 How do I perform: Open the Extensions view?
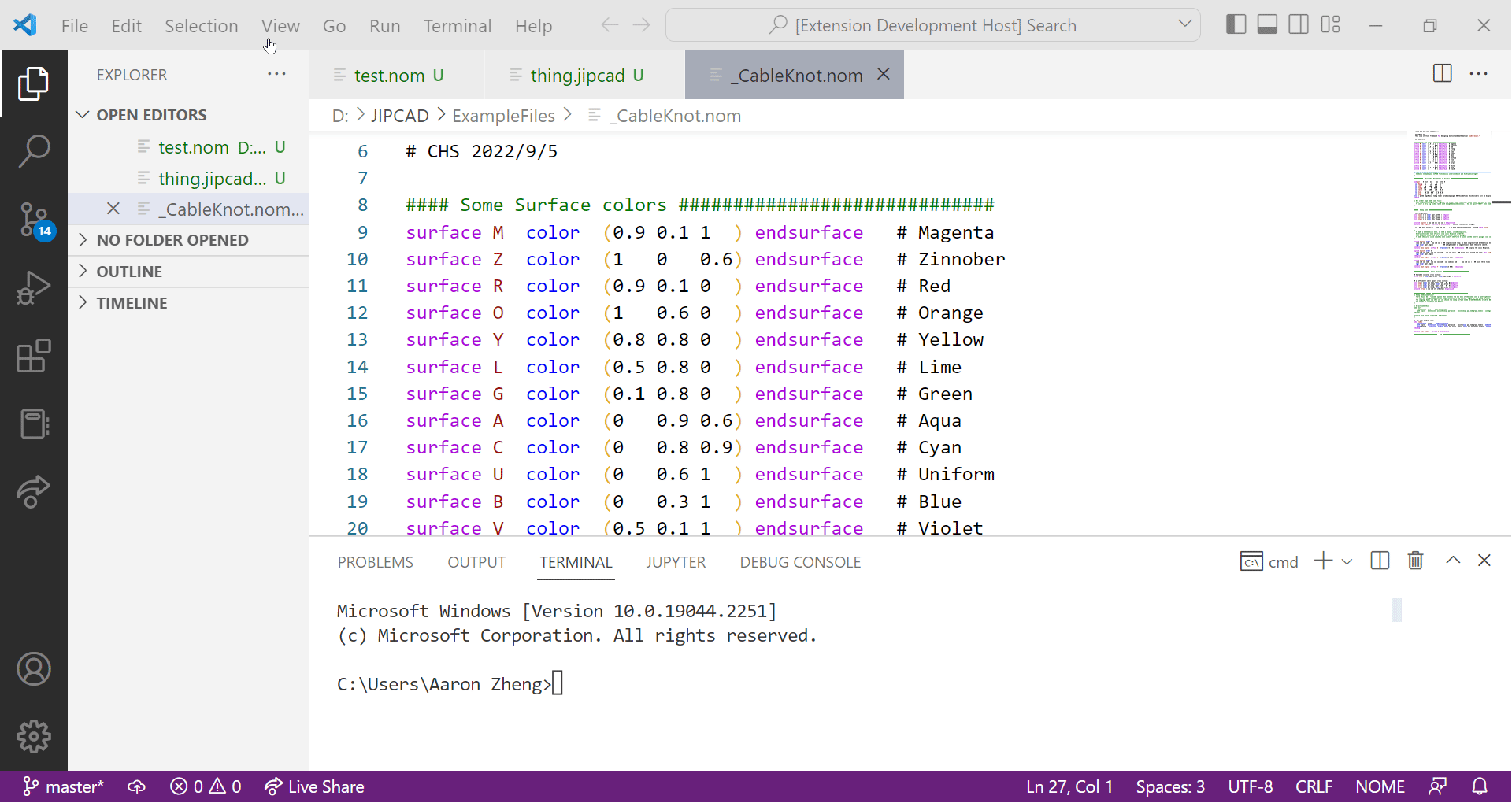(x=34, y=356)
